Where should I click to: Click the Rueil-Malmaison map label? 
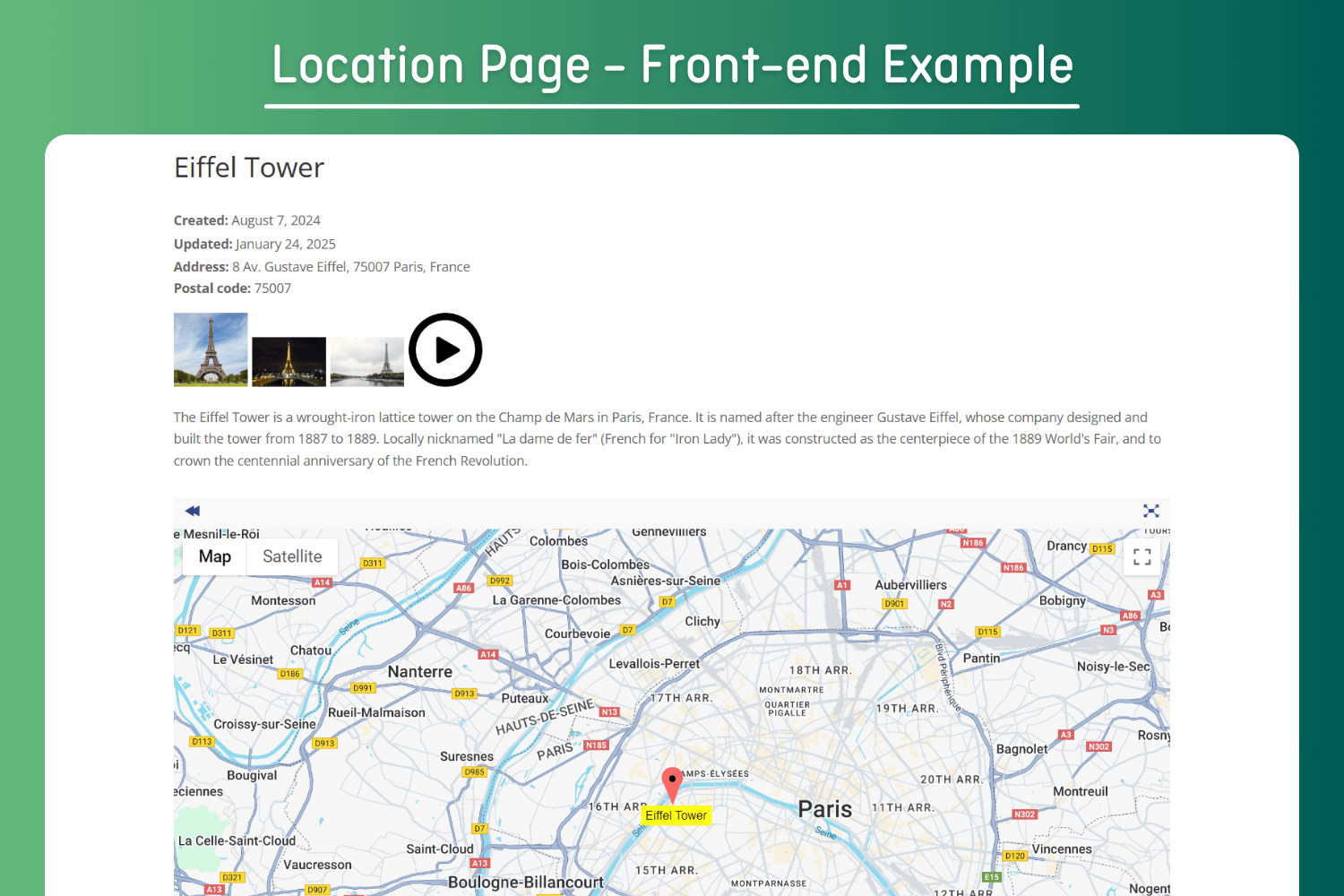(376, 713)
